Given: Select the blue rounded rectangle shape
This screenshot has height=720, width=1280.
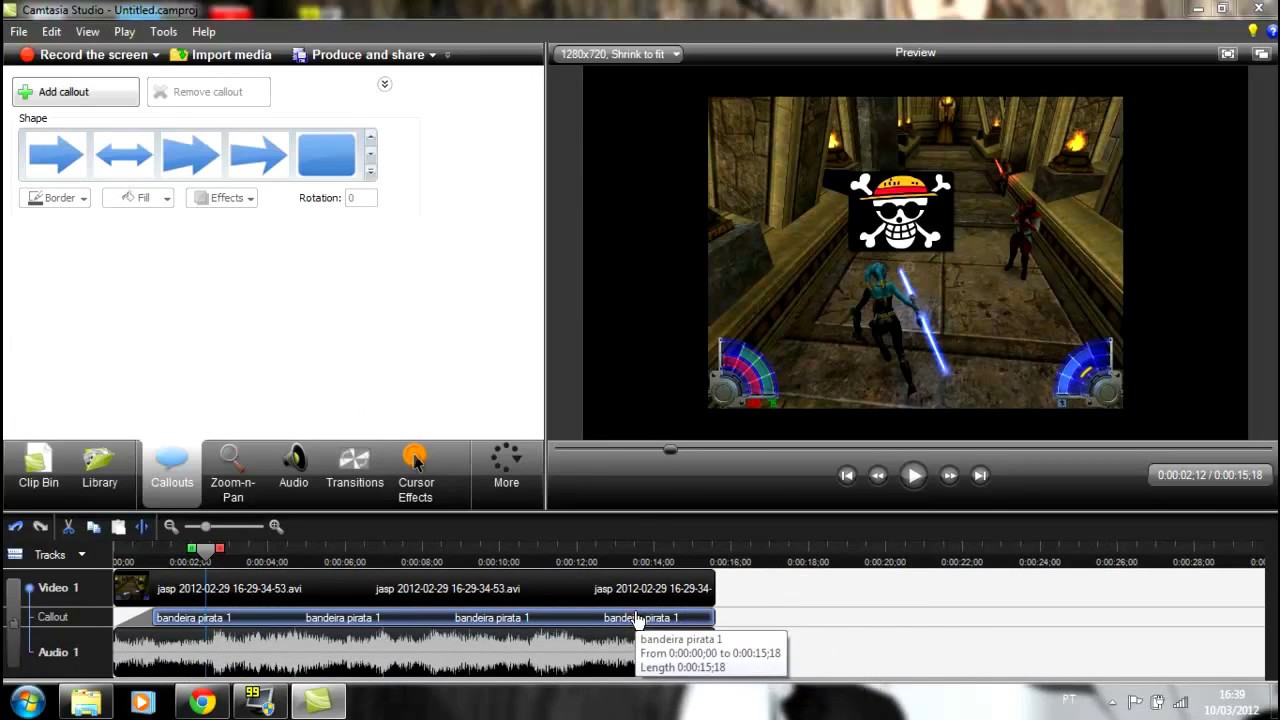Looking at the screenshot, I should coord(326,155).
